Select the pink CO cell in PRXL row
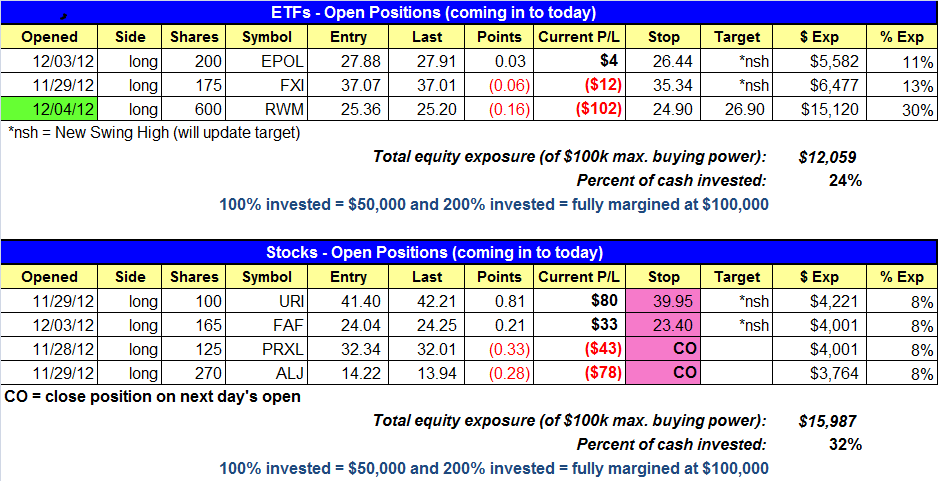The width and height of the screenshot is (938, 481). 664,348
